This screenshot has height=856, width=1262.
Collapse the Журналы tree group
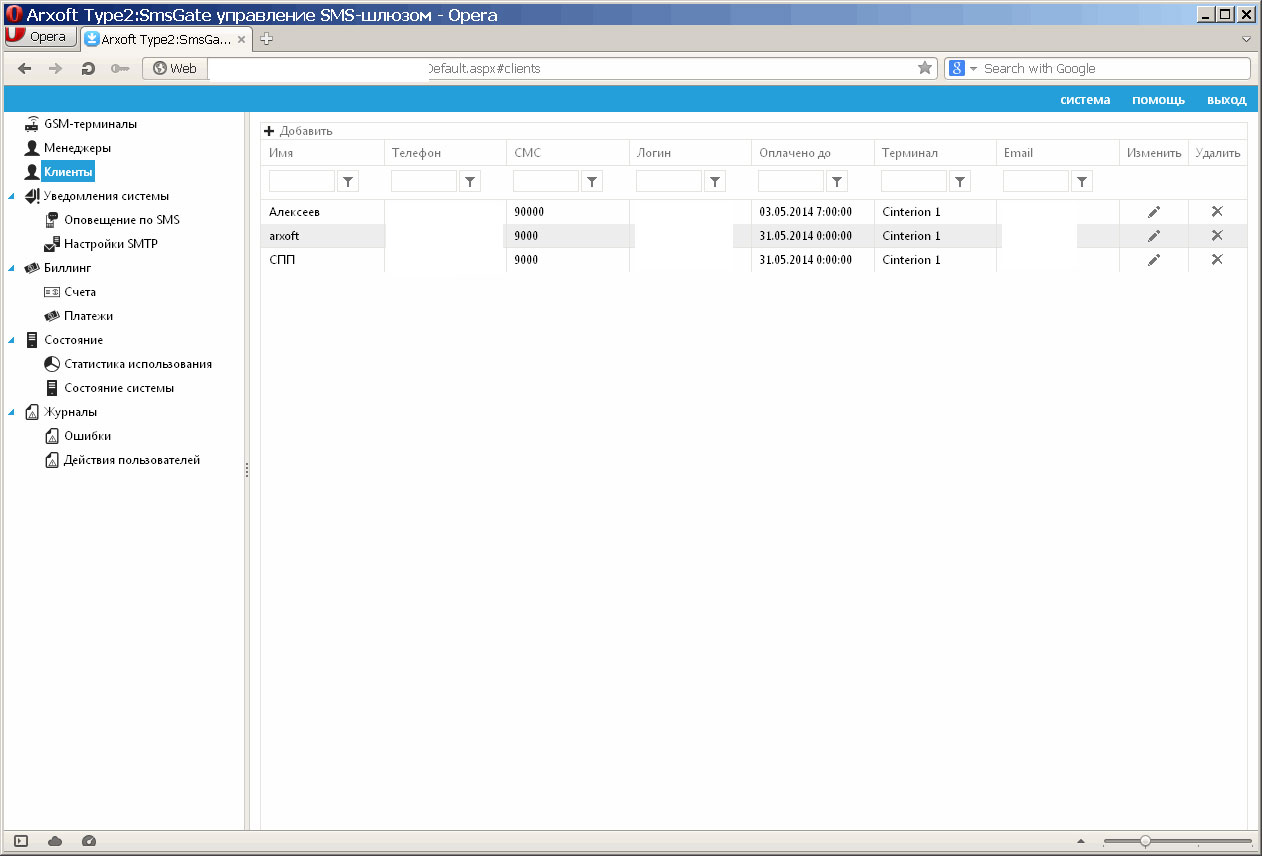(x=11, y=413)
